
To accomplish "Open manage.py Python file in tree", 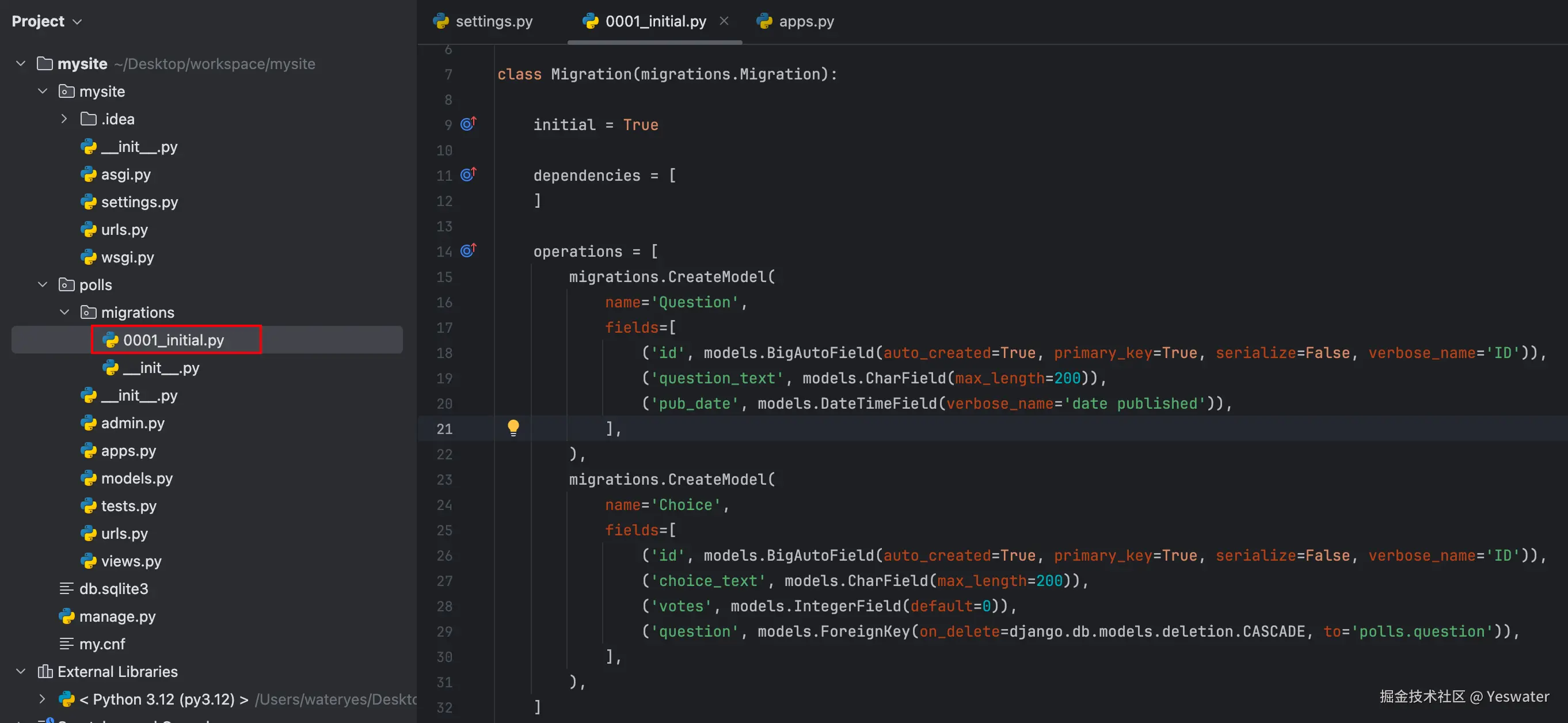I will pyautogui.click(x=117, y=616).
